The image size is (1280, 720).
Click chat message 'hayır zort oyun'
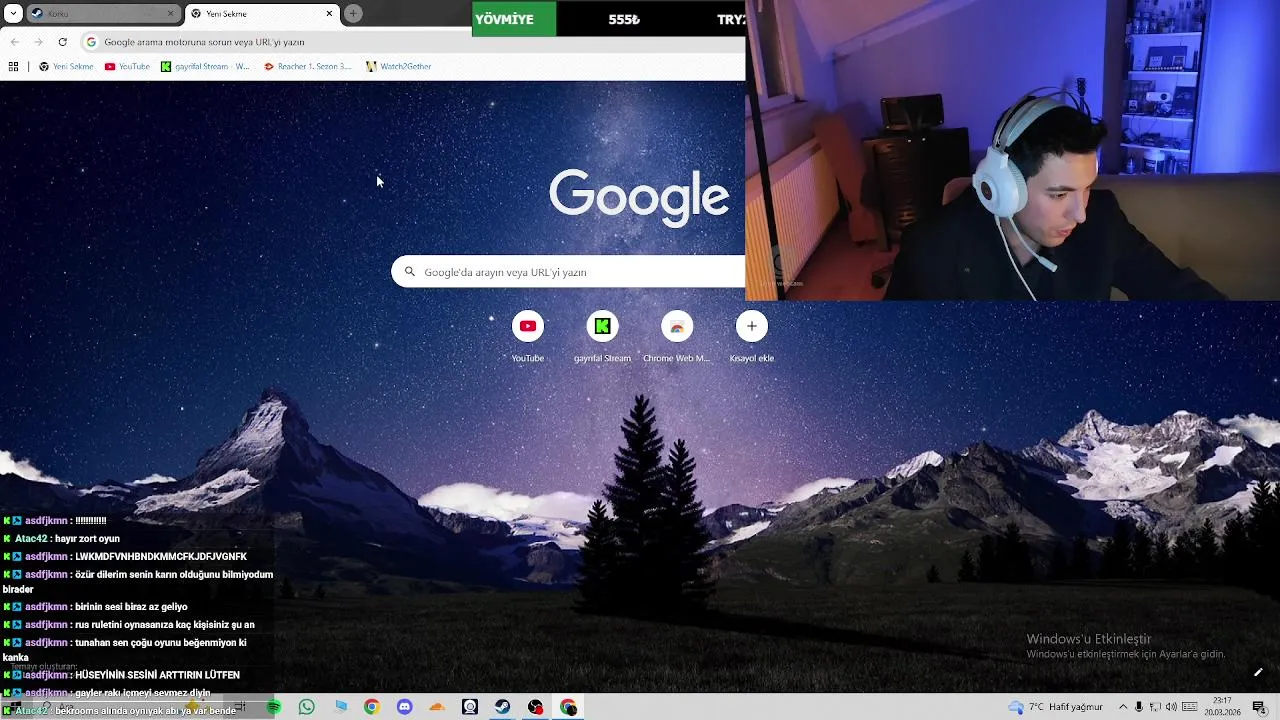(x=87, y=539)
